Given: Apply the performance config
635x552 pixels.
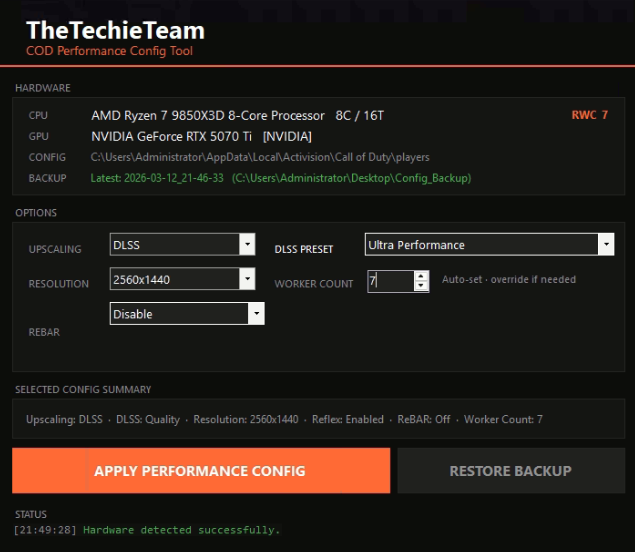Looking at the screenshot, I should tap(201, 471).
